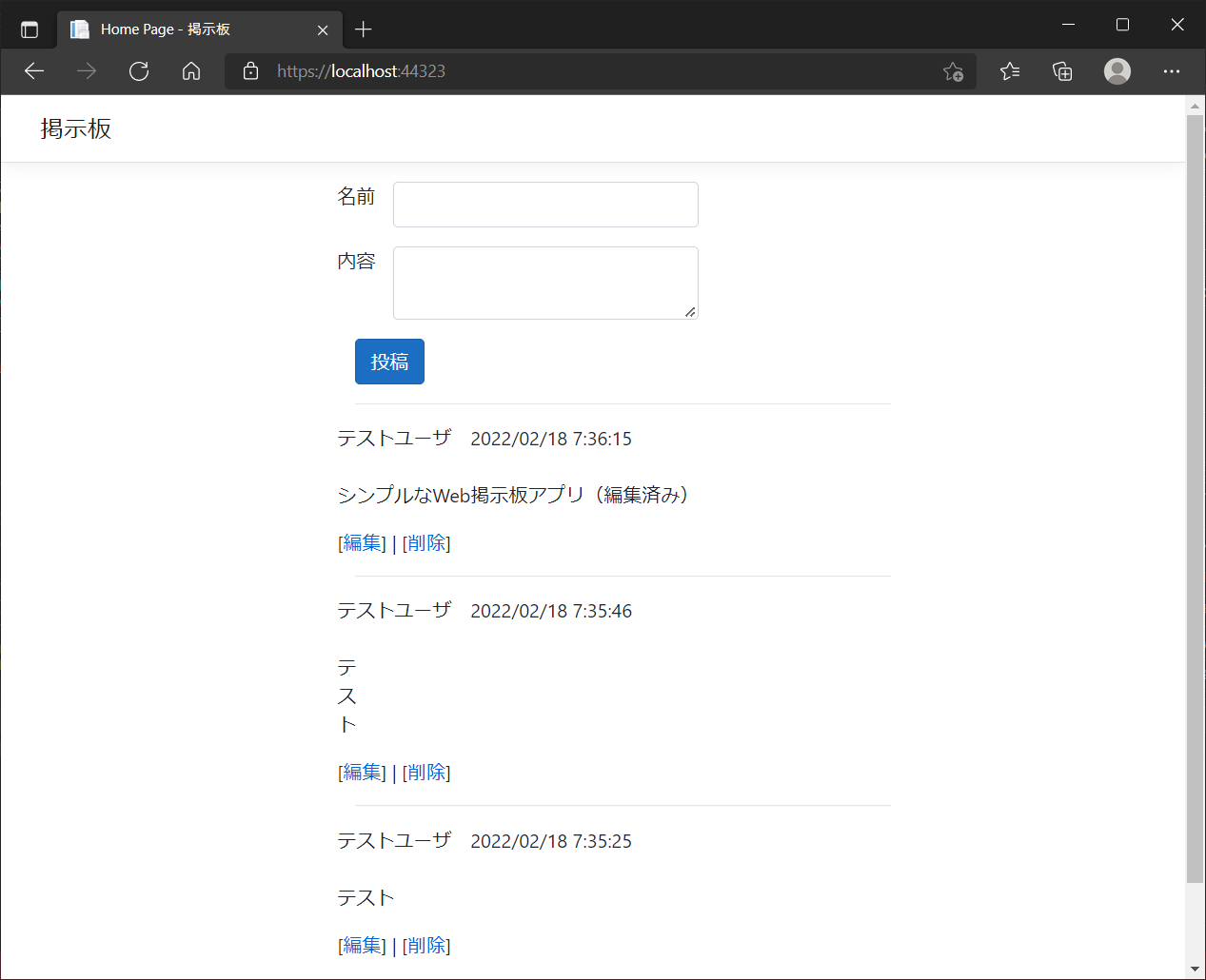This screenshot has width=1206, height=980.
Task: Click 削除 on the oldest テスト post
Action: [426, 945]
